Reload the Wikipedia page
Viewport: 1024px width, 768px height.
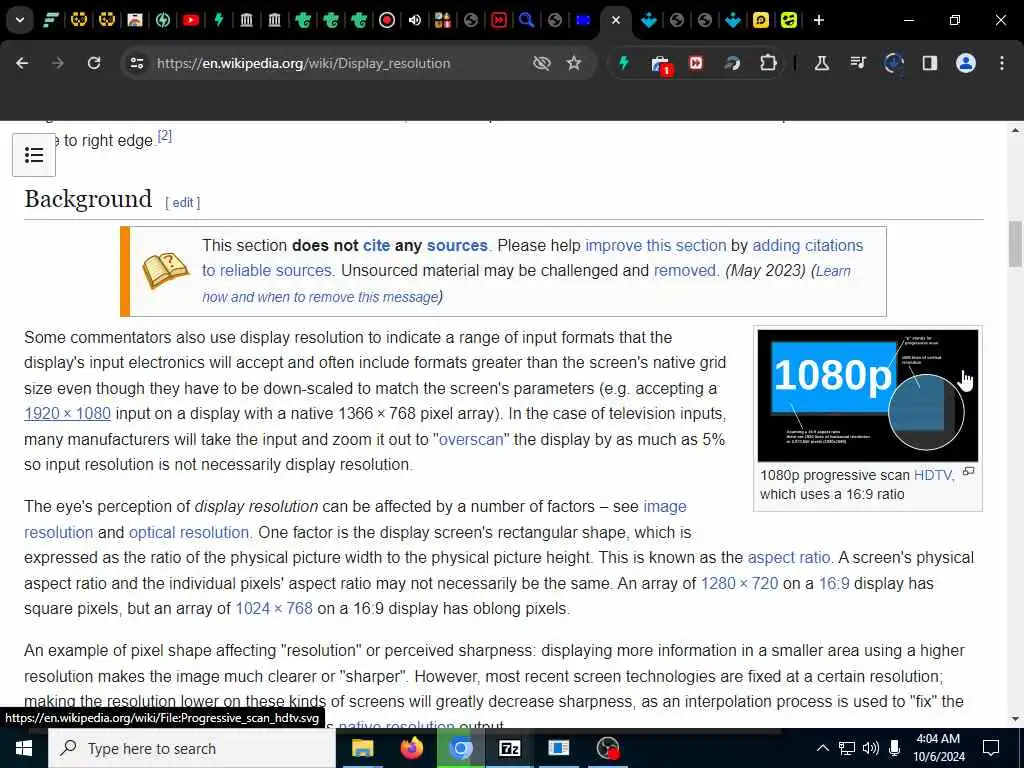pyautogui.click(x=94, y=63)
